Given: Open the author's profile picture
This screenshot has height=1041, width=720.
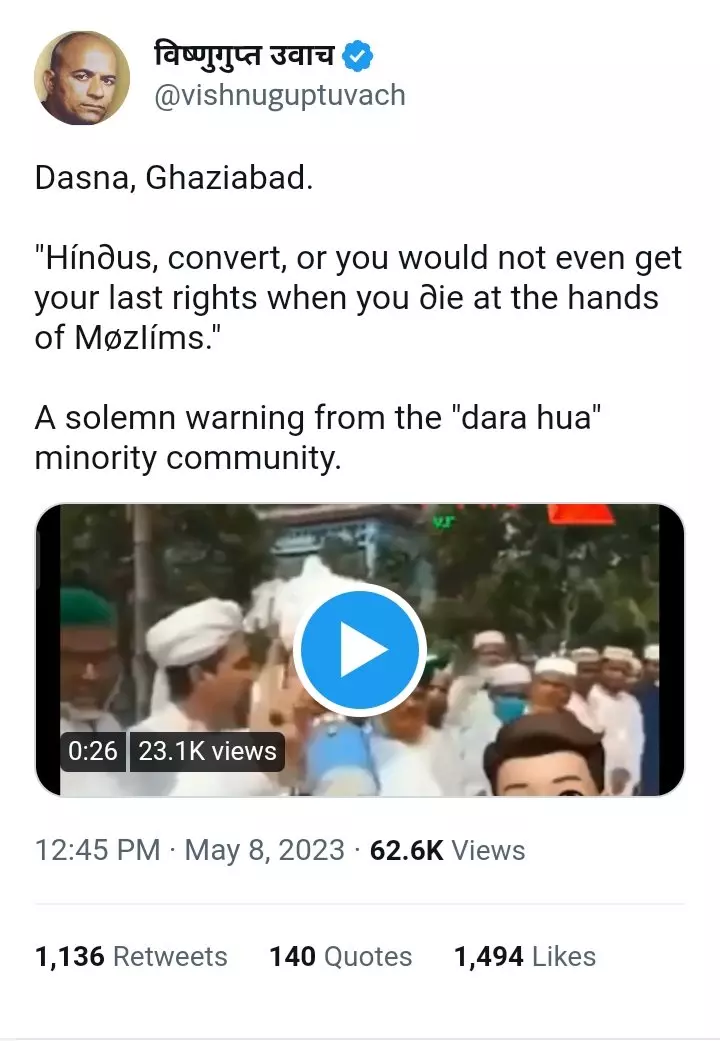Looking at the screenshot, I should [82, 78].
